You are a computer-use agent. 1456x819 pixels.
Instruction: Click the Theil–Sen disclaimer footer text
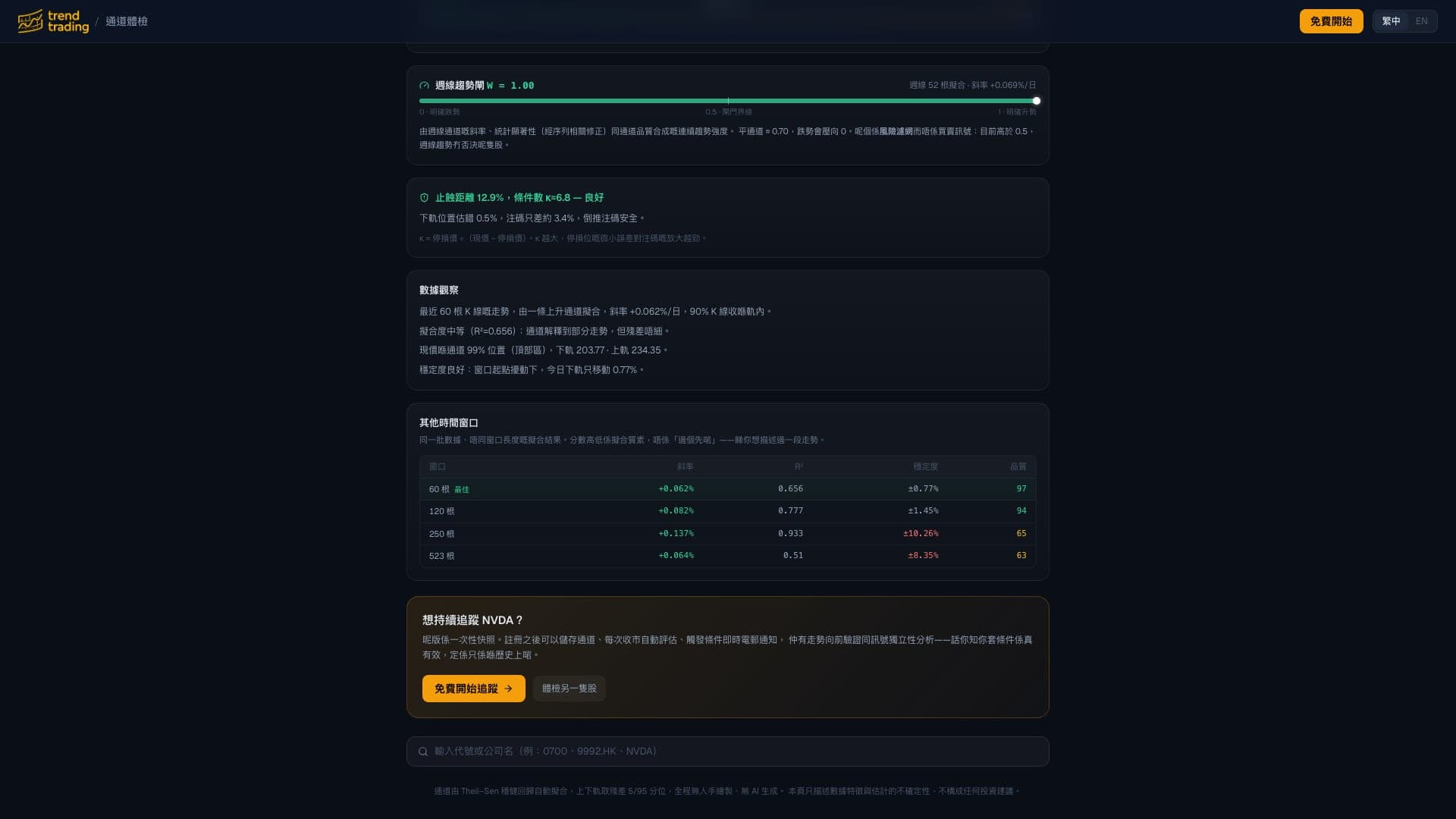(727, 792)
